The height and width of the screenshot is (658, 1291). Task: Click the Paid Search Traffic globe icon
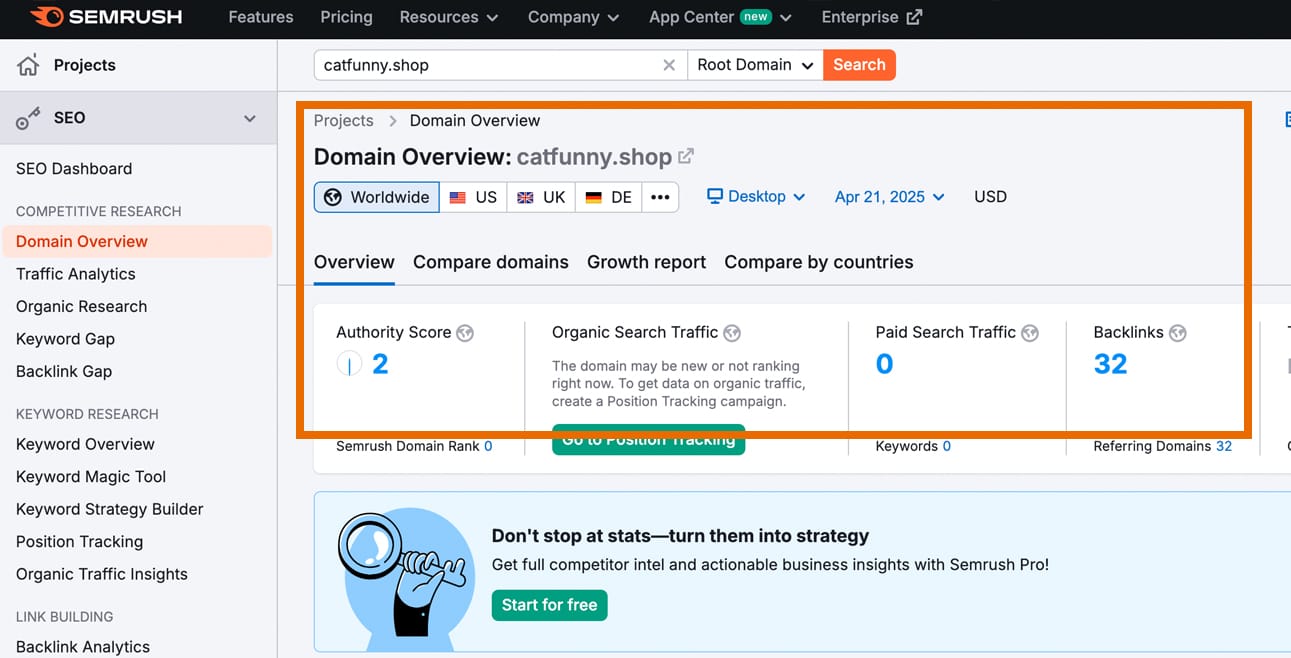pos(1030,333)
